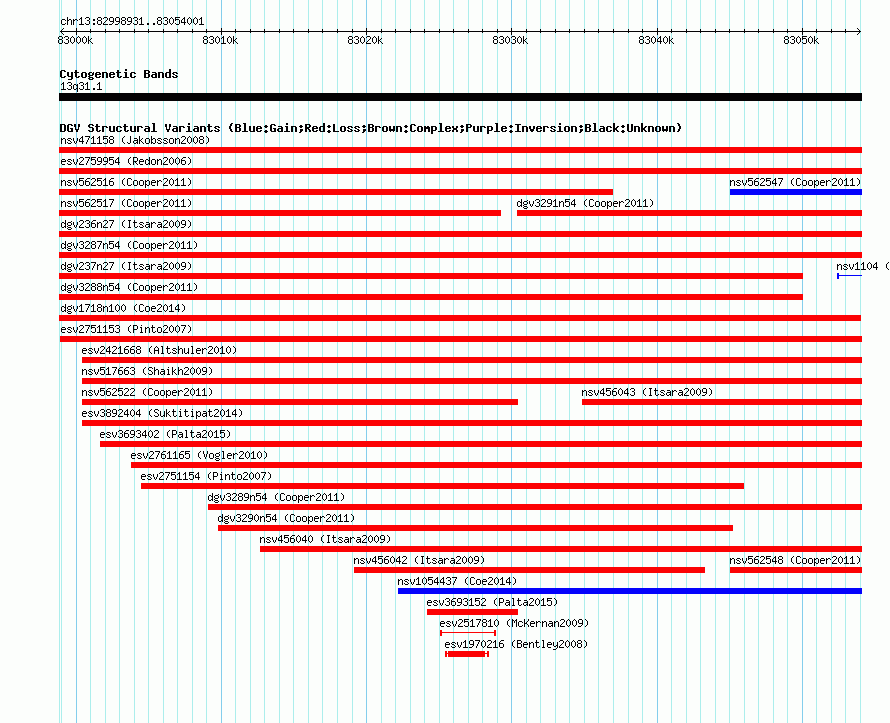Screen dimensions: 890x723
Task: Click nsv1054437 (Coe2014) label
Action: (x=457, y=581)
